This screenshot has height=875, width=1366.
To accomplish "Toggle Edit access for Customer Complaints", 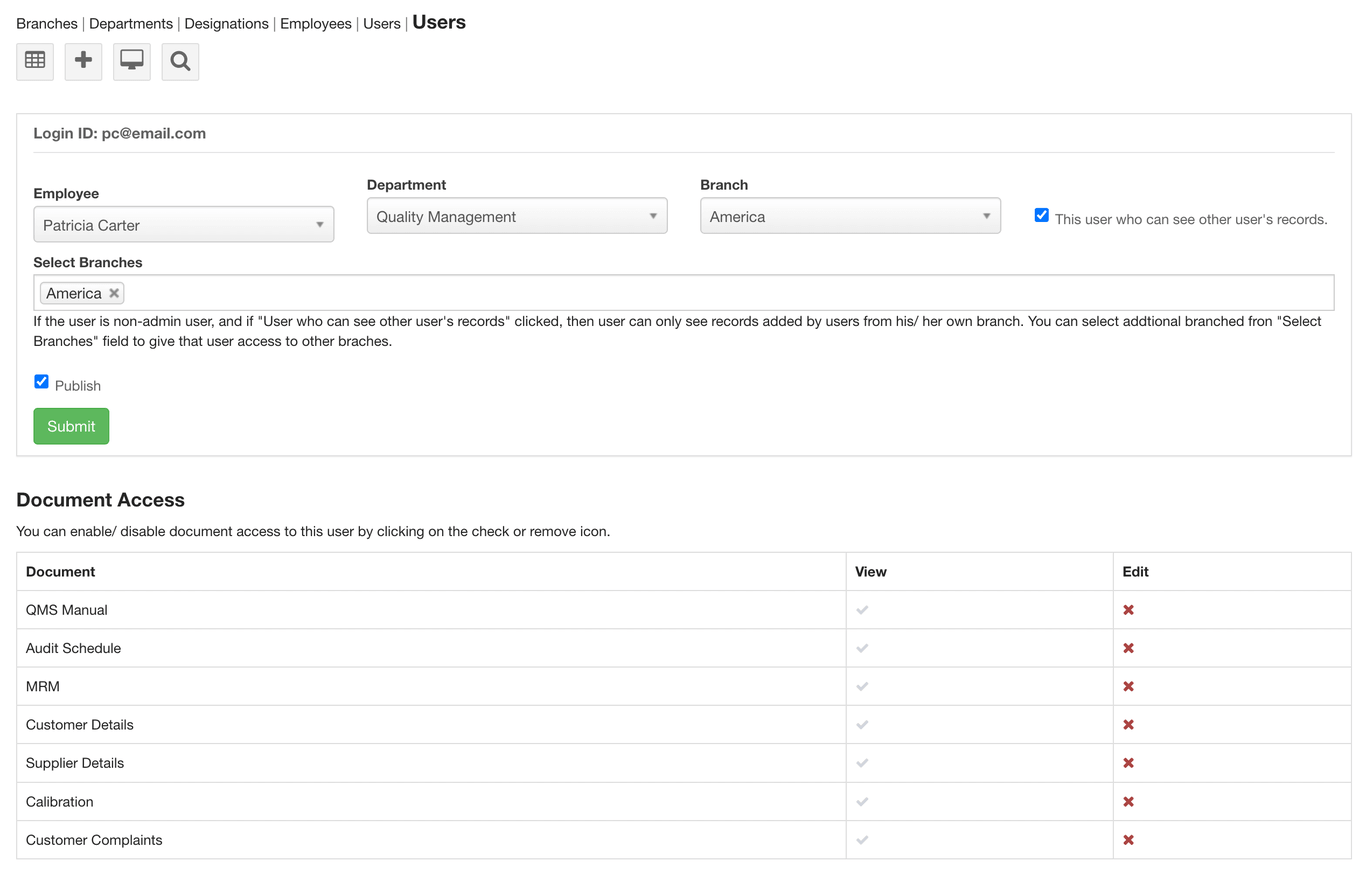I will [x=1128, y=840].
